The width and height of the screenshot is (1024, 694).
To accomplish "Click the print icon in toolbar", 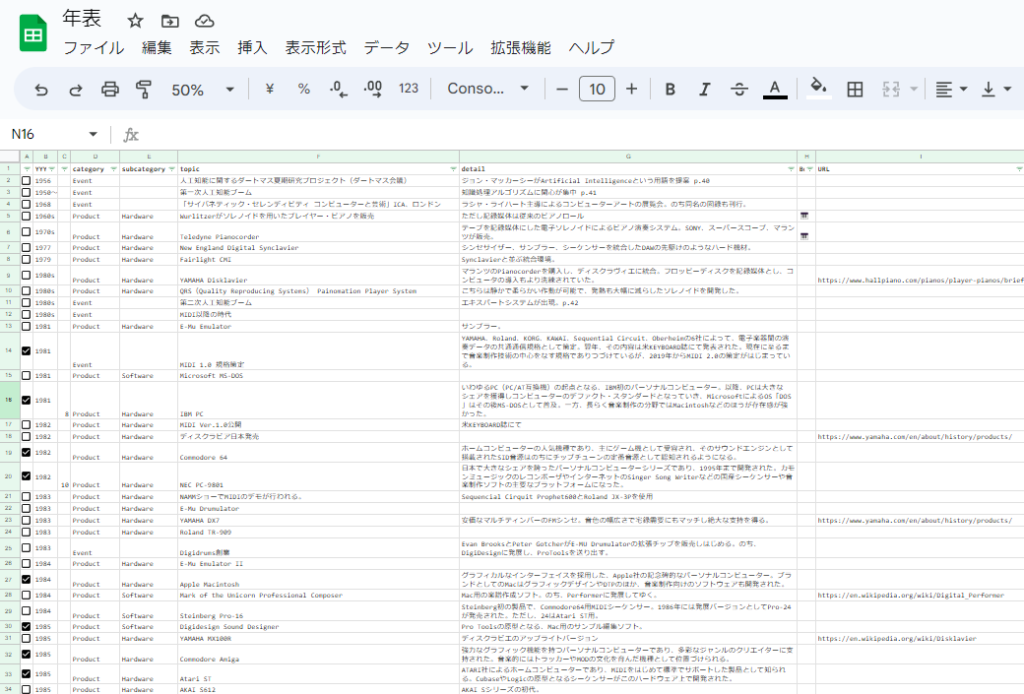I will [x=110, y=89].
